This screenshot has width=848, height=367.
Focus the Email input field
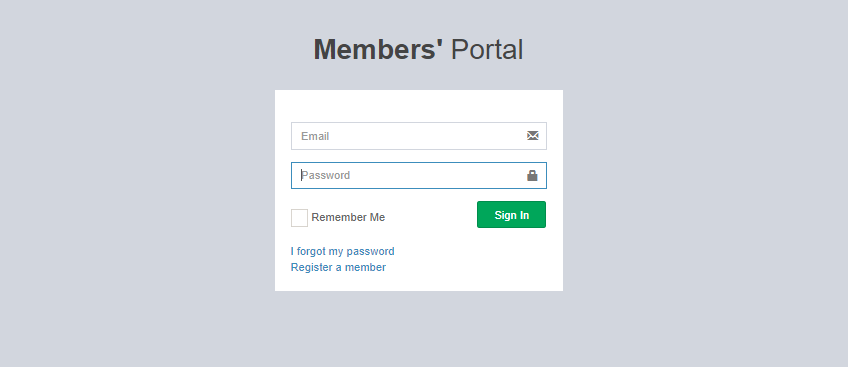coord(419,136)
